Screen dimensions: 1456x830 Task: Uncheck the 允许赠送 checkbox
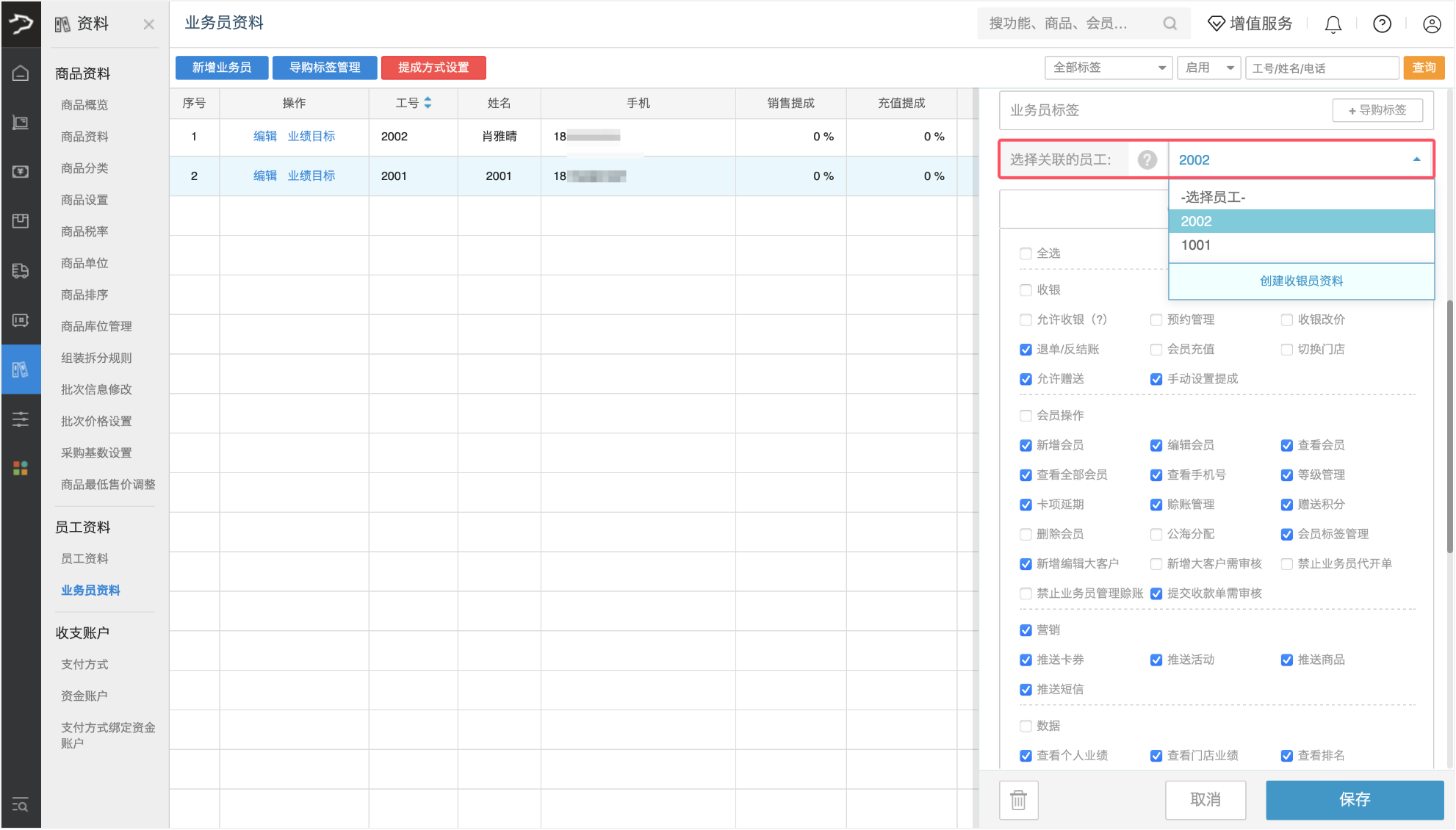click(1026, 379)
